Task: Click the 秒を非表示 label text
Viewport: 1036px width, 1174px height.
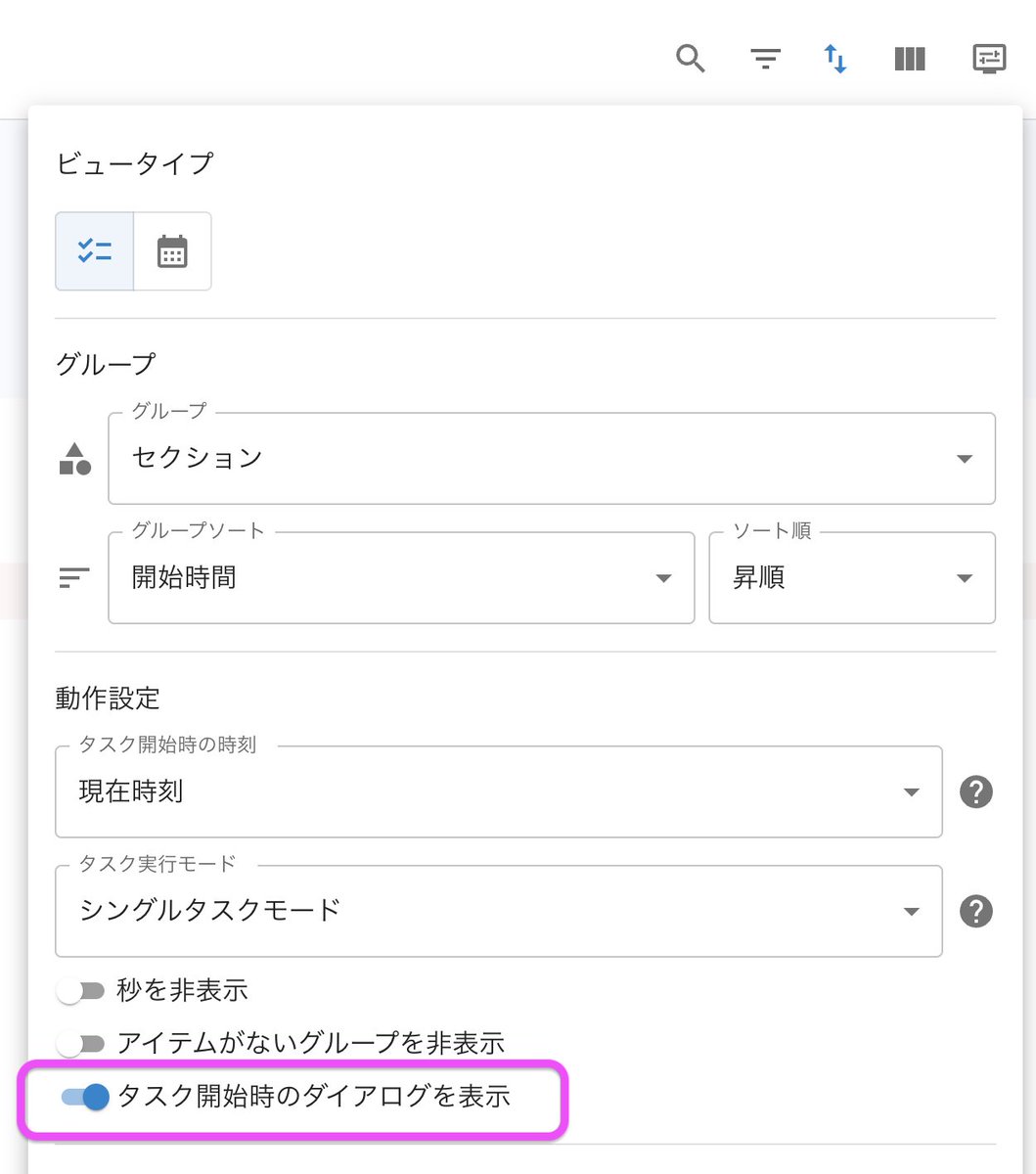Action: click(x=182, y=991)
